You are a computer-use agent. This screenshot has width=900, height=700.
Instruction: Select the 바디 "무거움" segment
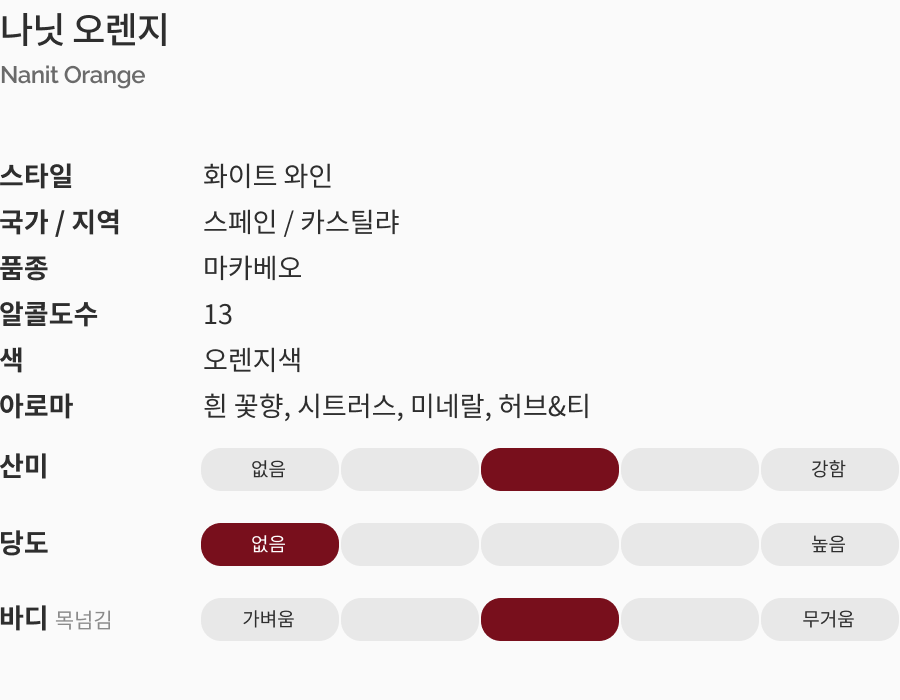coord(829,620)
